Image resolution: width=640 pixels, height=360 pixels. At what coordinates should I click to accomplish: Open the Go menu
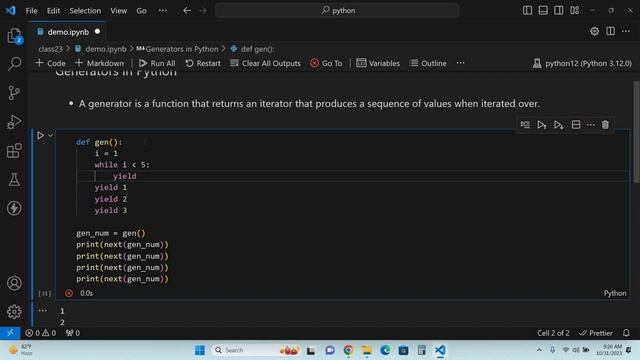pyautogui.click(x=141, y=11)
